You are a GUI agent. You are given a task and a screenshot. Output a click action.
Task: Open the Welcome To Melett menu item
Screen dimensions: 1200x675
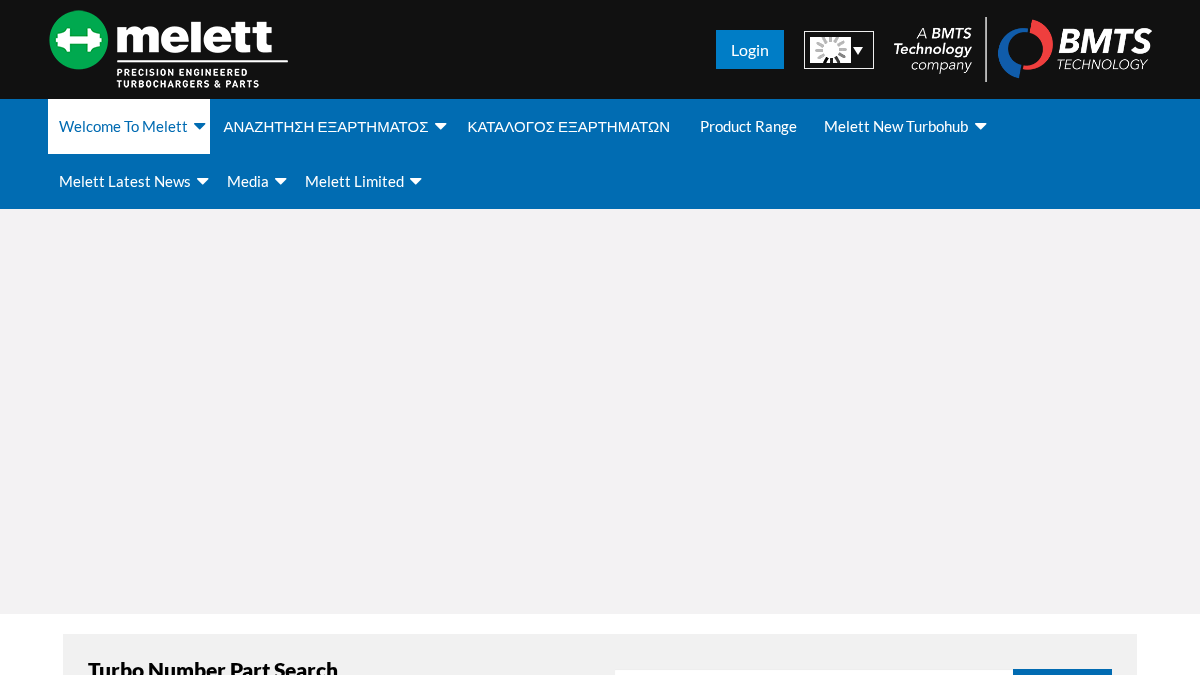tap(123, 127)
